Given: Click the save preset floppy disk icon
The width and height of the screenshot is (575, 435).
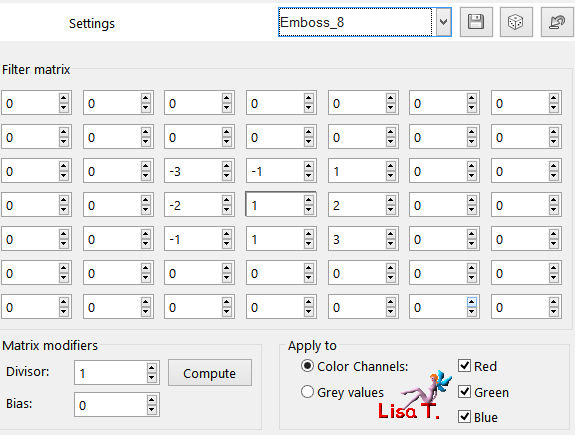Looking at the screenshot, I should [476, 22].
